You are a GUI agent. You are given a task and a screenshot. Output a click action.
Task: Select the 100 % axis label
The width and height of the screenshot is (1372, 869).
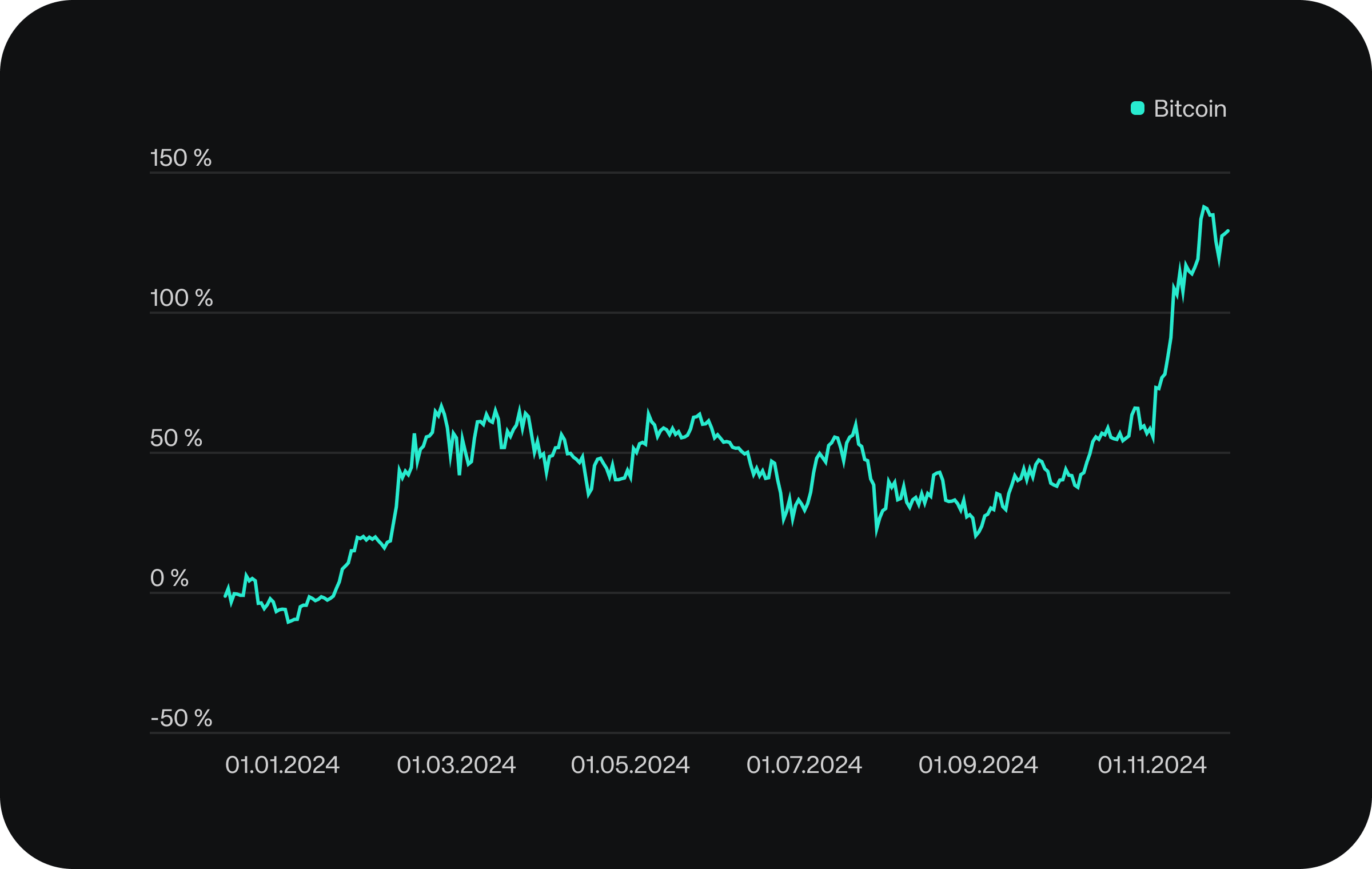(181, 298)
